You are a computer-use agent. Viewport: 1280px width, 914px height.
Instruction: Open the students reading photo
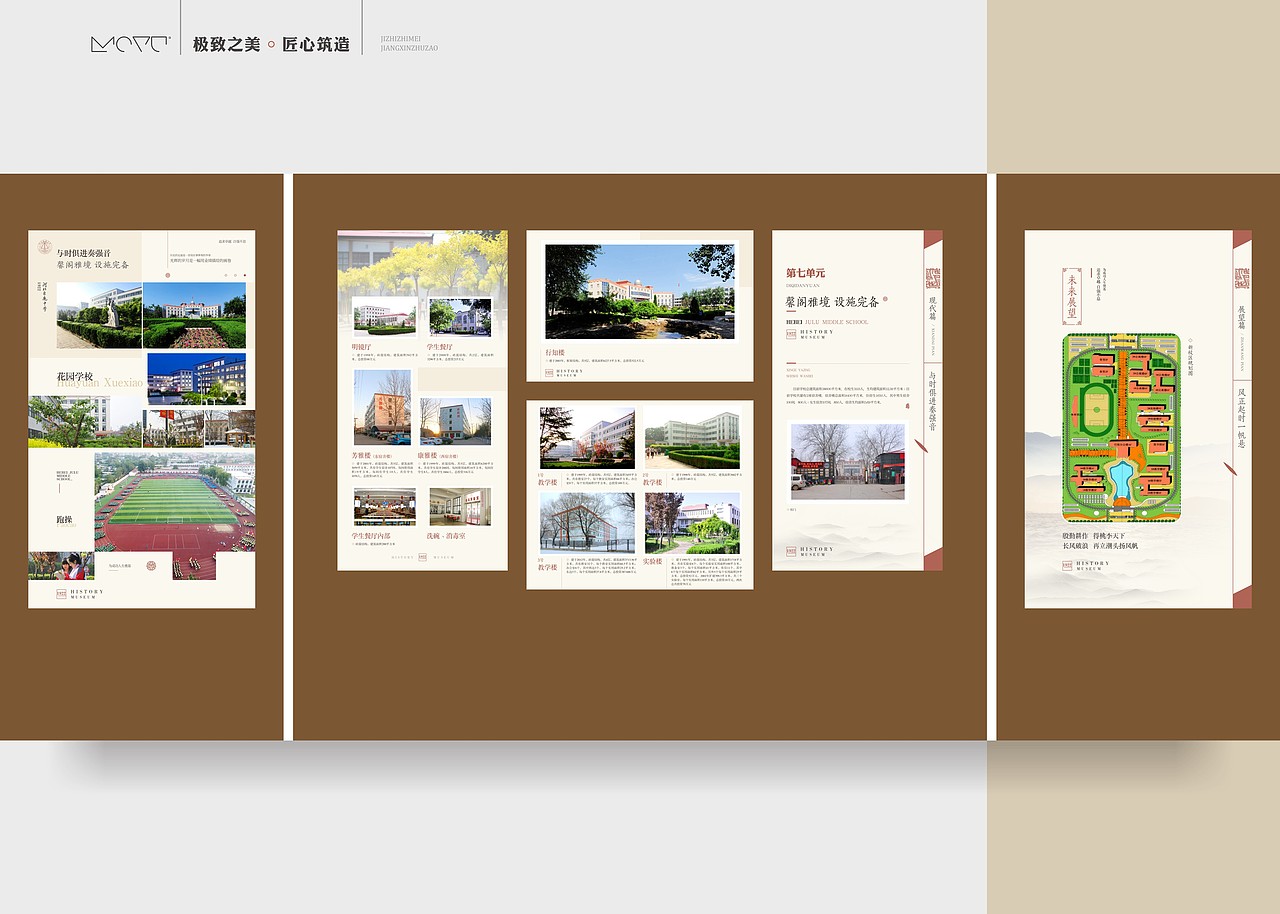(61, 566)
